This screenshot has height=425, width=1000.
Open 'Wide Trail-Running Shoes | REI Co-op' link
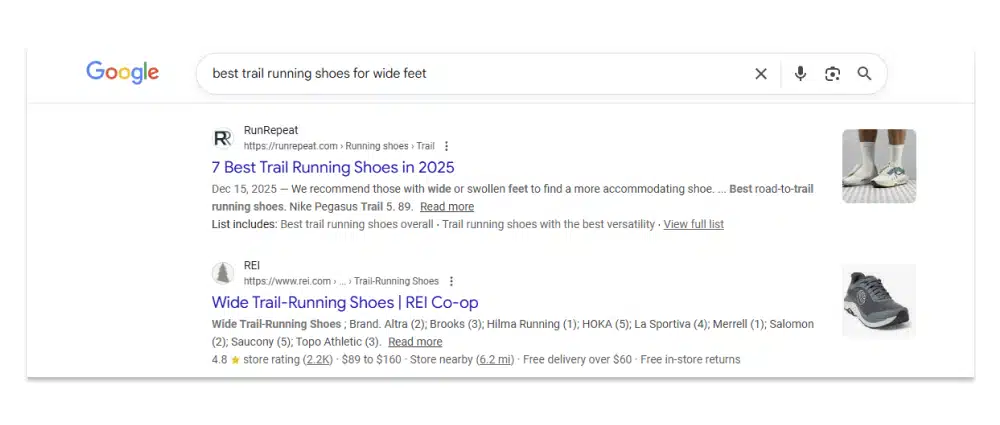coord(345,302)
